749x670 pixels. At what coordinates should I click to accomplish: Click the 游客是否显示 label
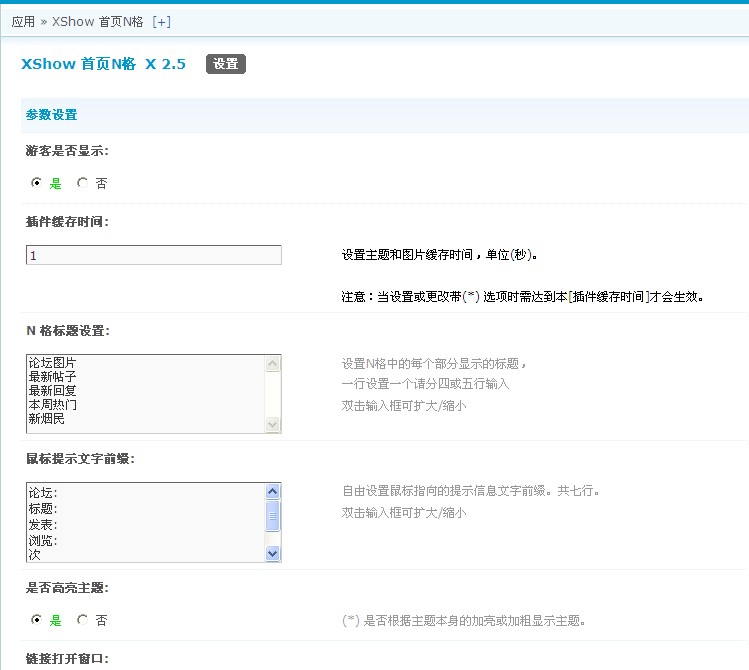click(67, 151)
